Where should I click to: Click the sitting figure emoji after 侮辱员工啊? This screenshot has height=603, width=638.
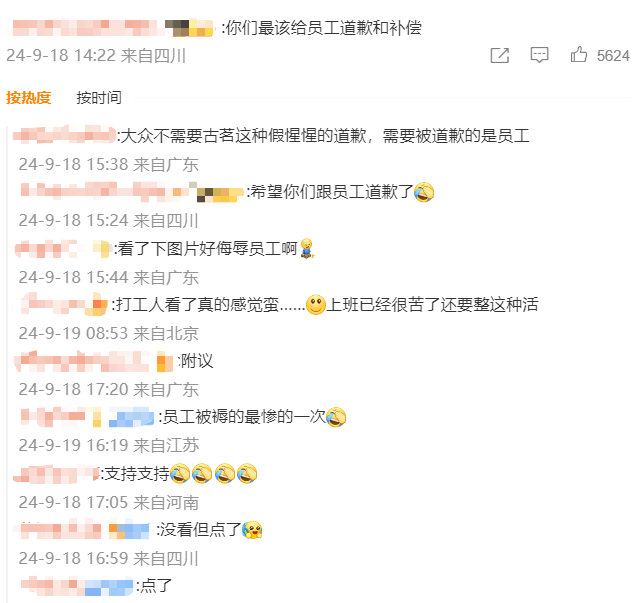click(307, 248)
